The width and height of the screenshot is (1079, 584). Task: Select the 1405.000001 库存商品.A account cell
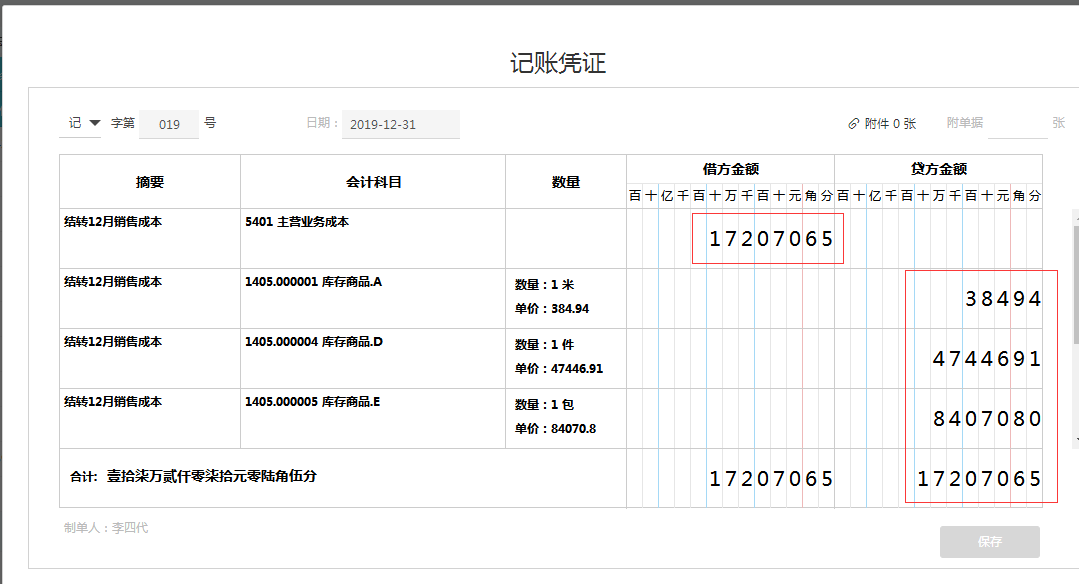[x=373, y=299]
